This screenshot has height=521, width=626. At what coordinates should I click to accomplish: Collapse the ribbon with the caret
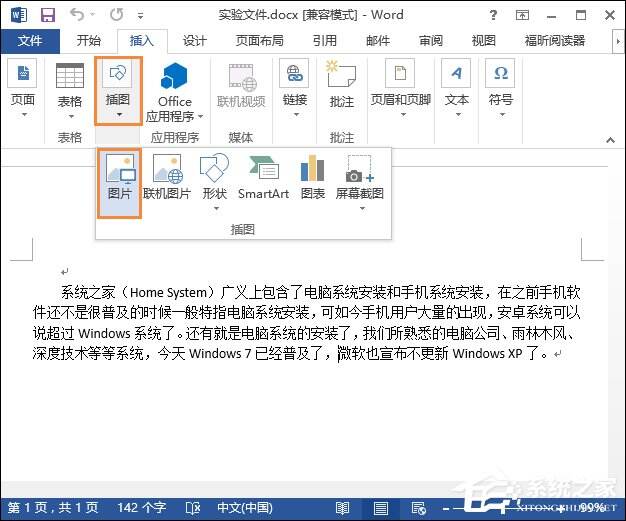(x=610, y=140)
